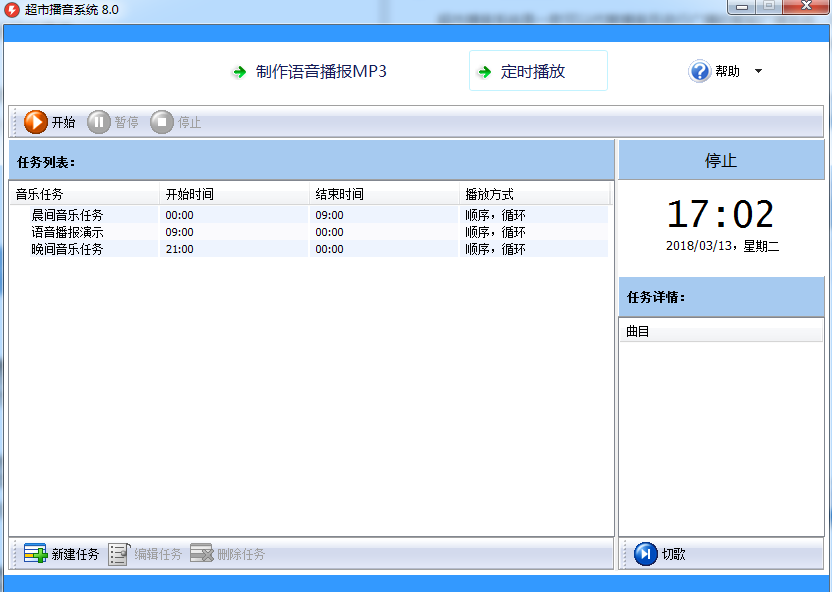The height and width of the screenshot is (592, 832).
Task: Click the 切歌 button text
Action: pos(673,554)
